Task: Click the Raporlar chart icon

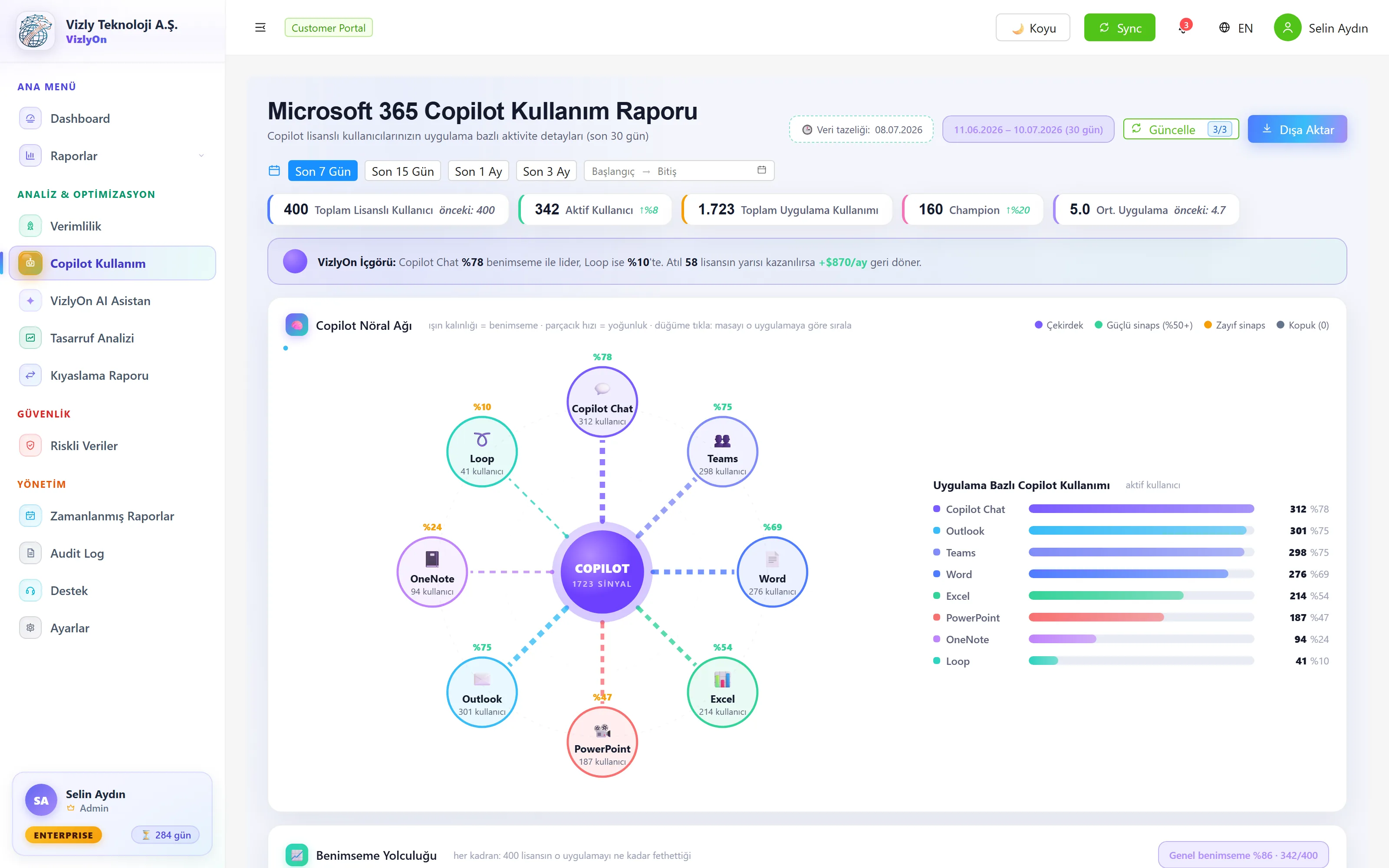Action: click(30, 155)
